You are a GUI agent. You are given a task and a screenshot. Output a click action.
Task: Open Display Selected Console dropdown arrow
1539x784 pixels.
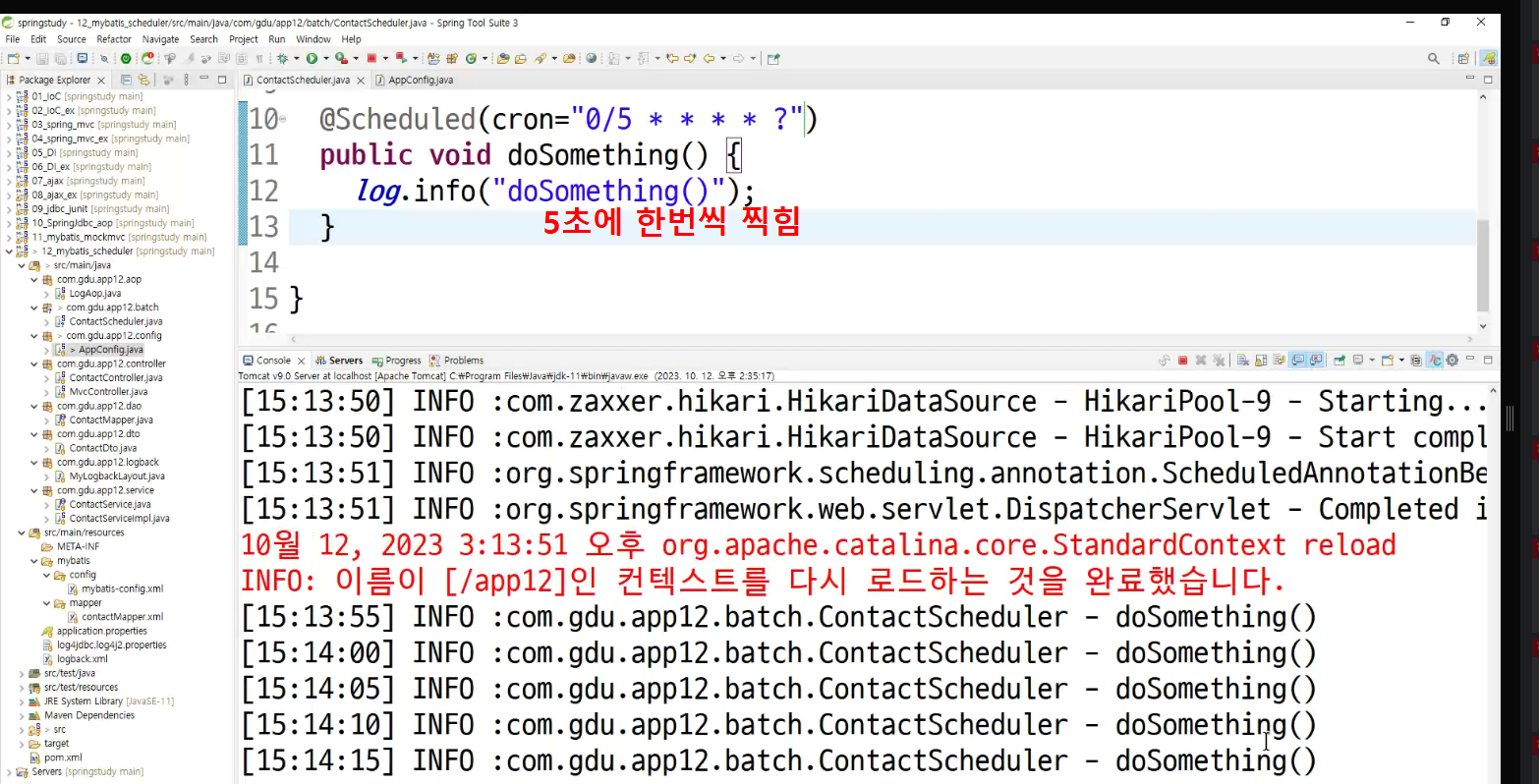point(1372,361)
